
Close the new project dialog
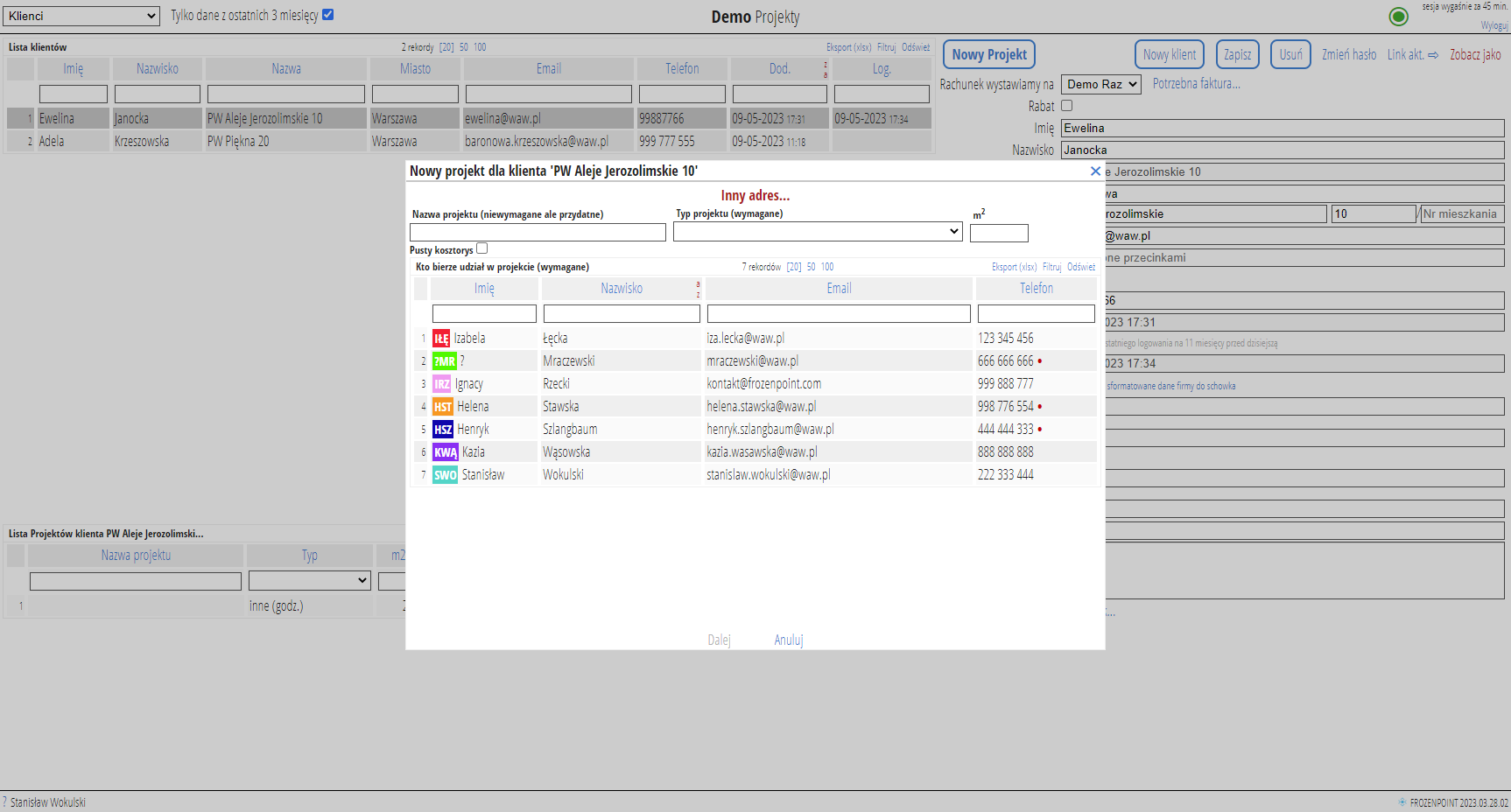tap(1095, 171)
